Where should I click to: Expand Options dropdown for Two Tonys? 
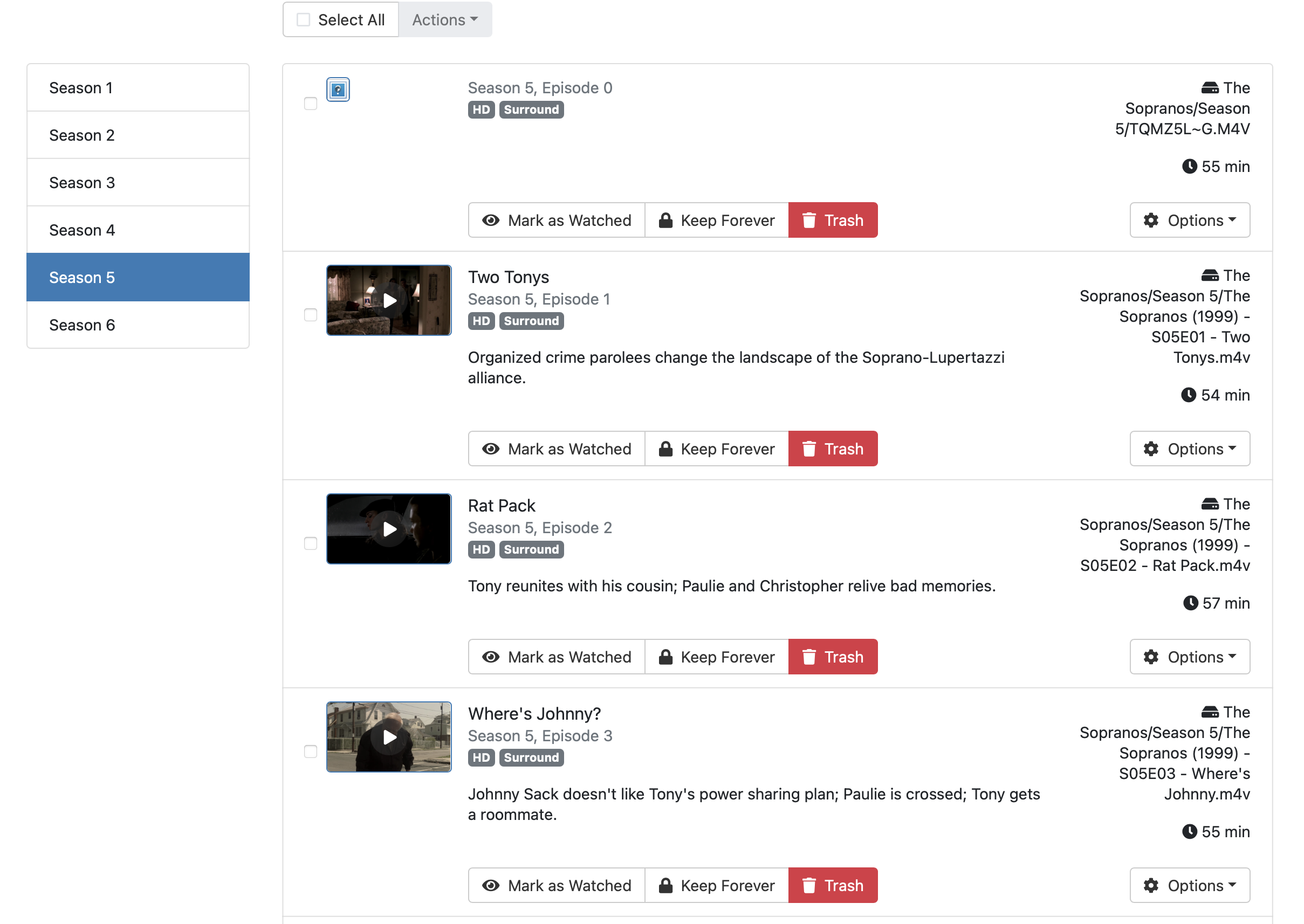pyautogui.click(x=1190, y=449)
